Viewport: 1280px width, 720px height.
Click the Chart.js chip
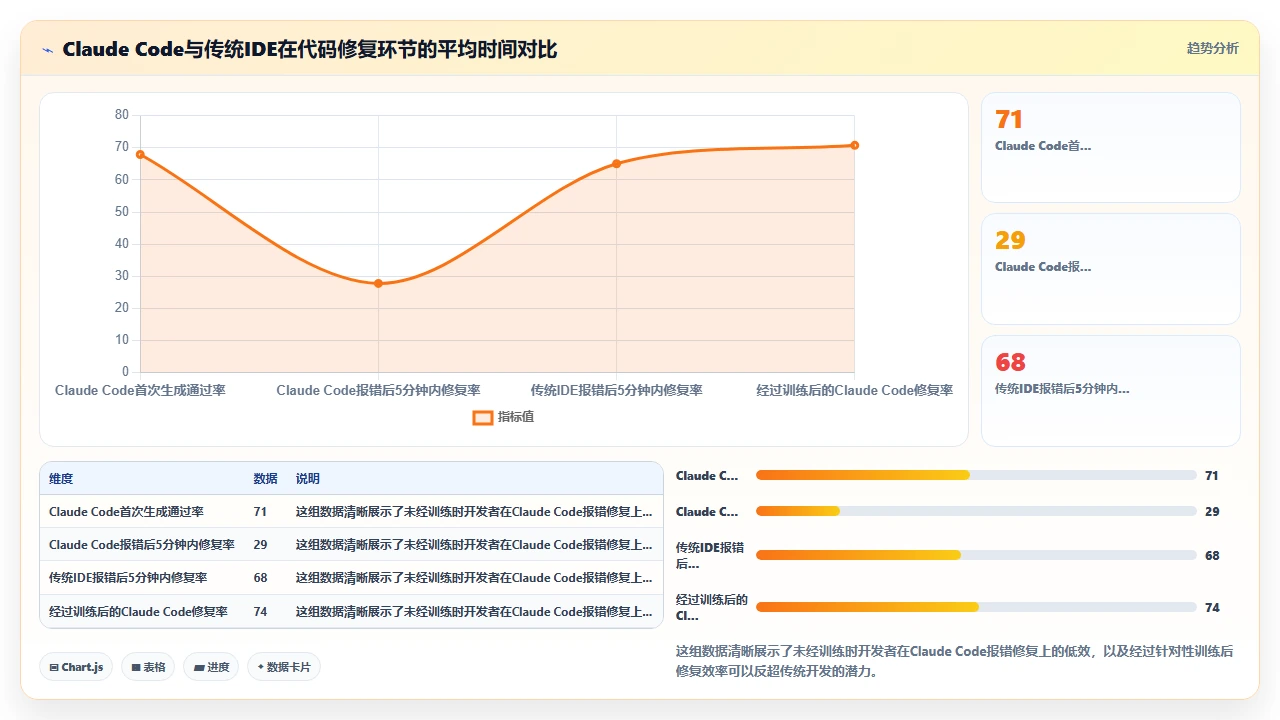coord(76,667)
